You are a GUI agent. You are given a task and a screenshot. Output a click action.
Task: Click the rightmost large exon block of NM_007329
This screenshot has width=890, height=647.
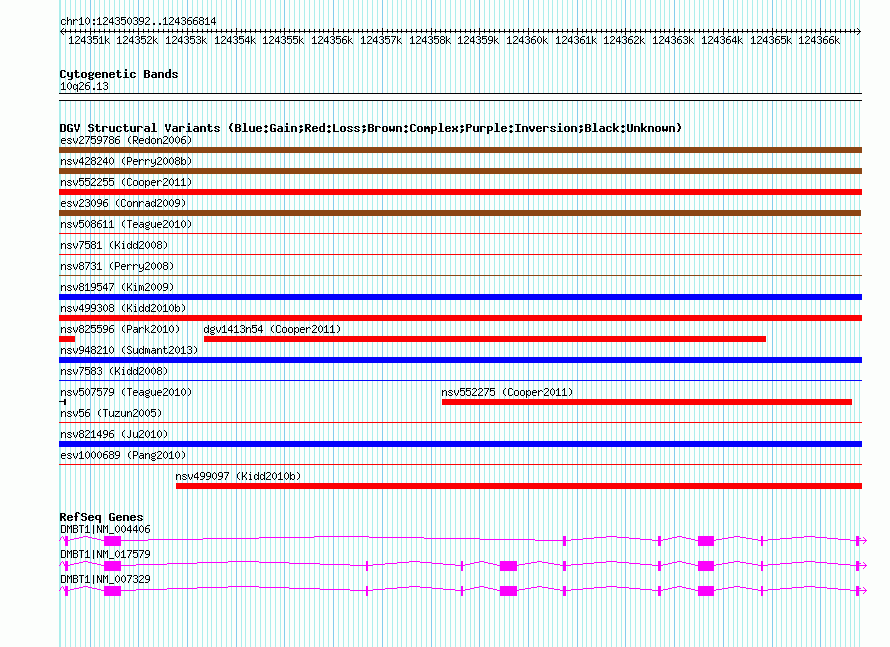(706, 591)
